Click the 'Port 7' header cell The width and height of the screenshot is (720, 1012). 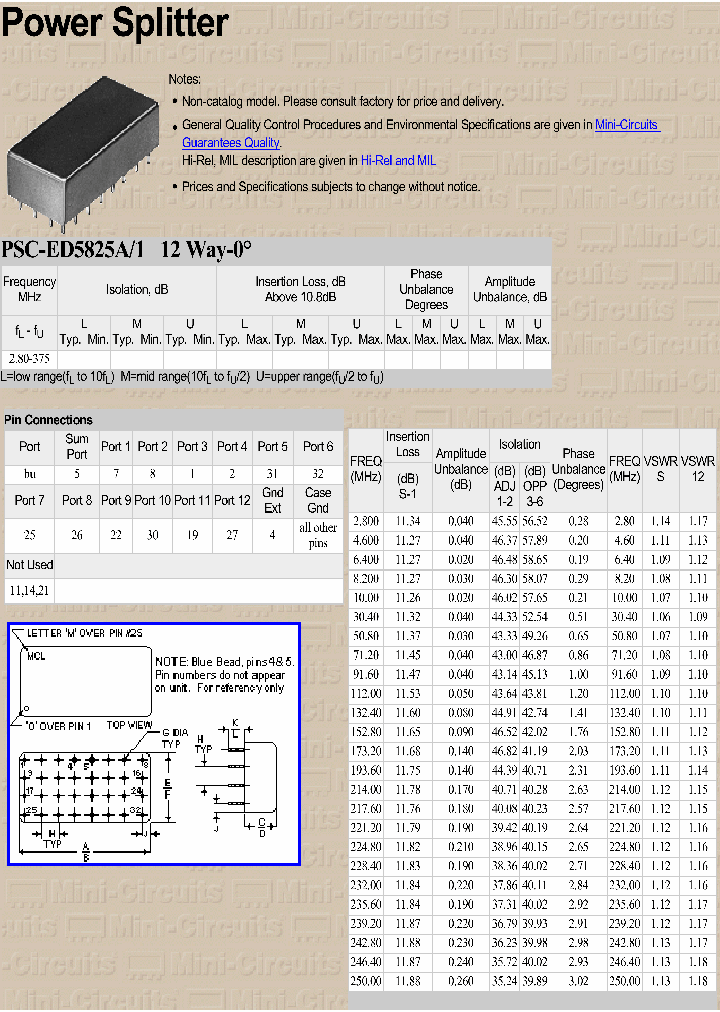pos(30,500)
